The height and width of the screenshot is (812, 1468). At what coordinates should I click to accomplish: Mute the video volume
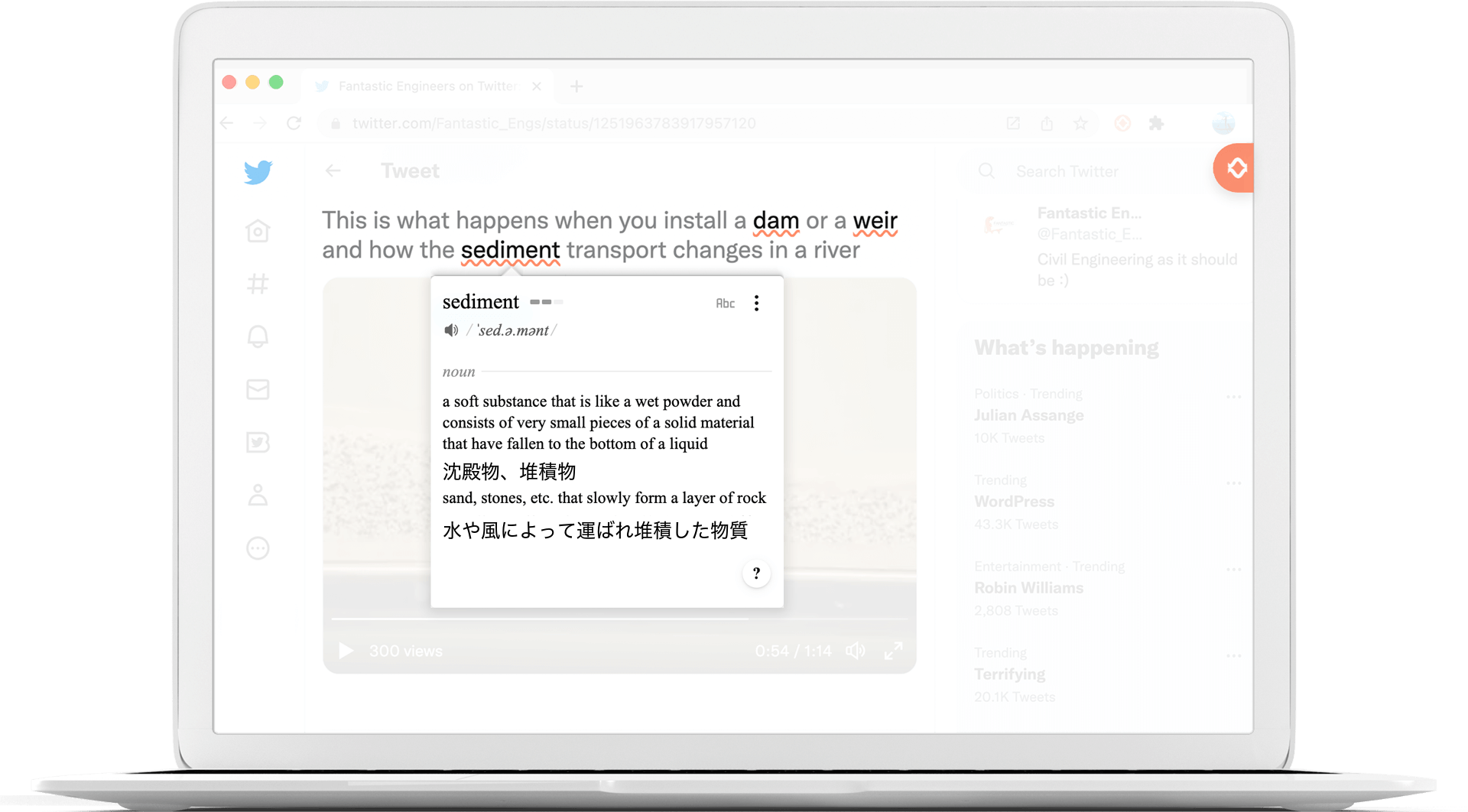click(x=856, y=651)
